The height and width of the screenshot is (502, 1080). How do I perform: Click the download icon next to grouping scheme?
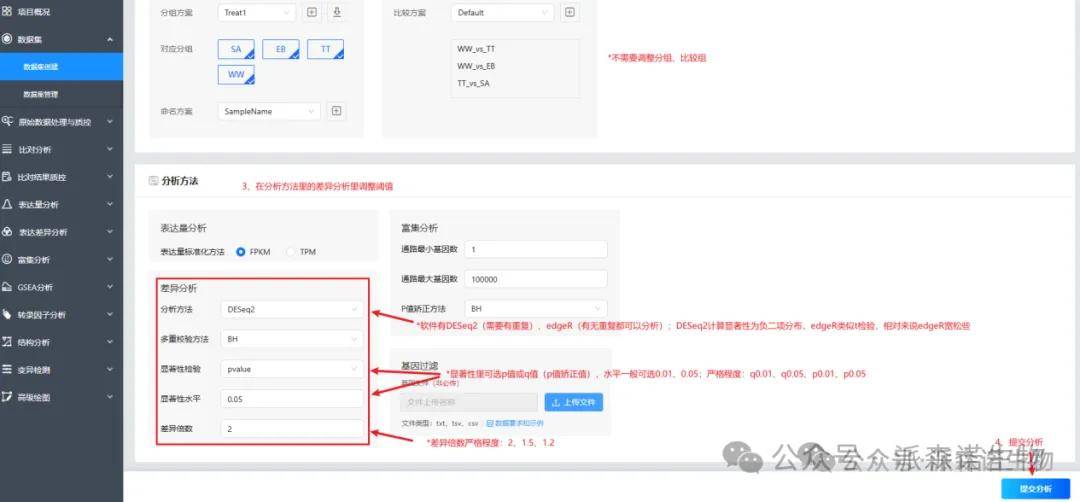pos(337,13)
